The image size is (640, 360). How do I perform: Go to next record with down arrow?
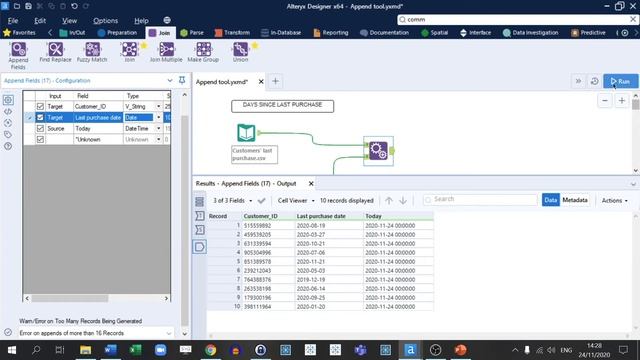coord(403,200)
